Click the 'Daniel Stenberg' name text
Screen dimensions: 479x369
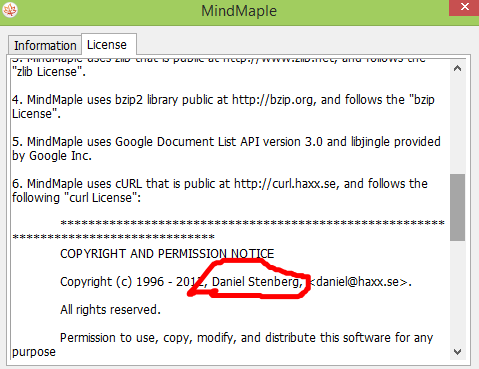point(256,282)
